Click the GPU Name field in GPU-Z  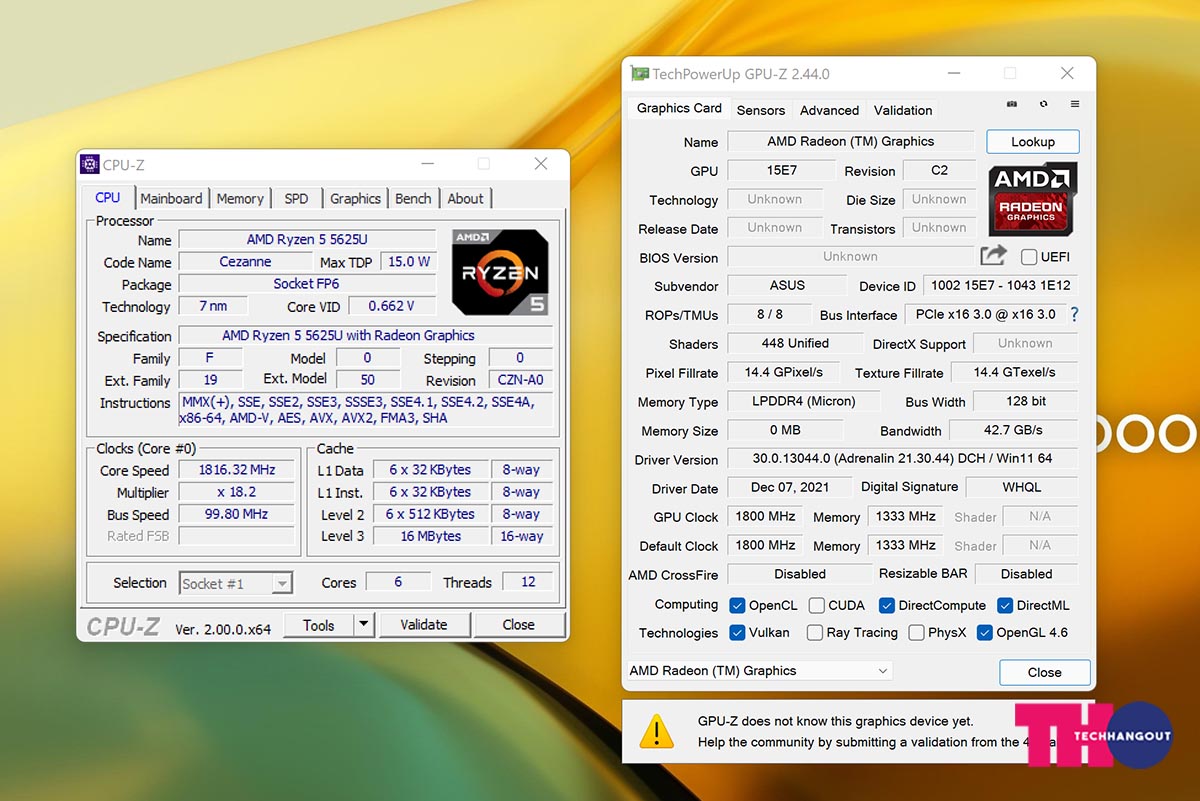coord(851,142)
